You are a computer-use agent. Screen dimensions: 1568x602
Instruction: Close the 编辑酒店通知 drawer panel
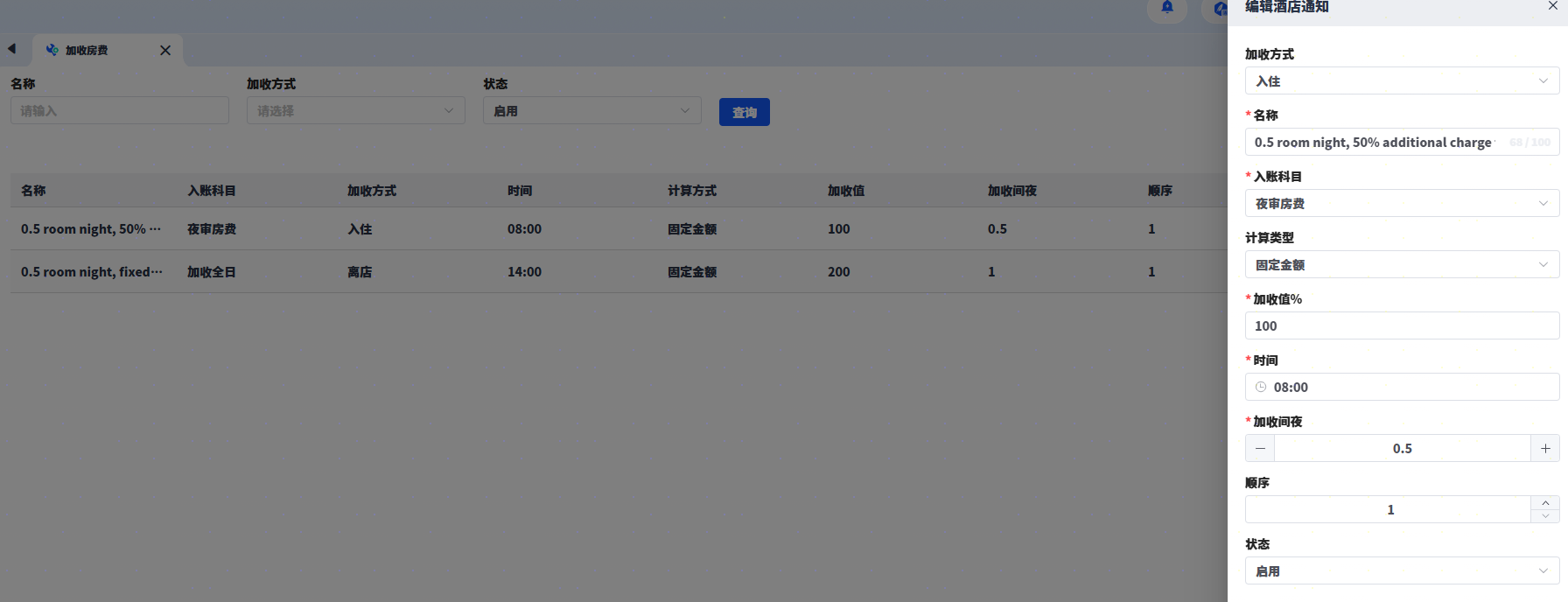pos(1552,6)
